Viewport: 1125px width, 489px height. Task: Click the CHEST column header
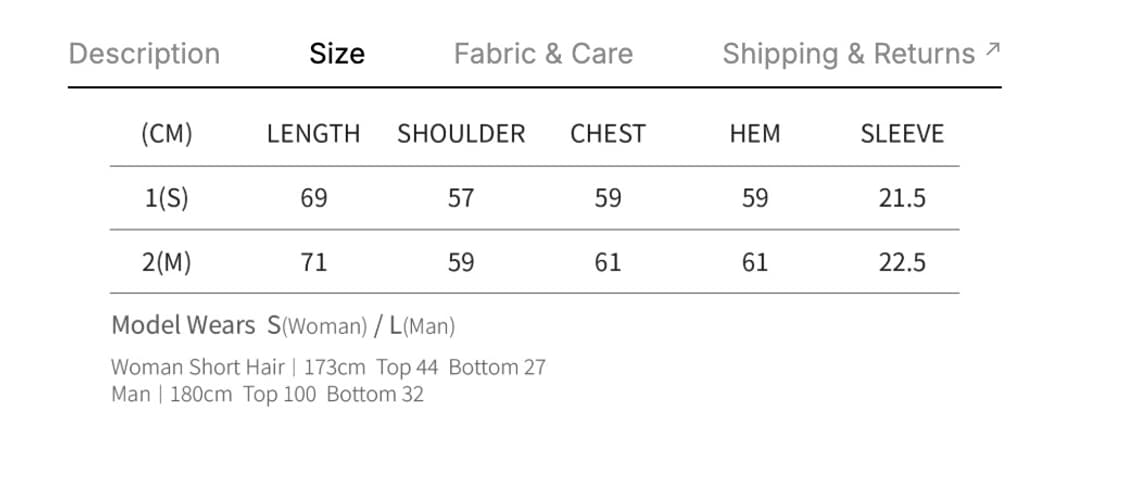(x=608, y=134)
